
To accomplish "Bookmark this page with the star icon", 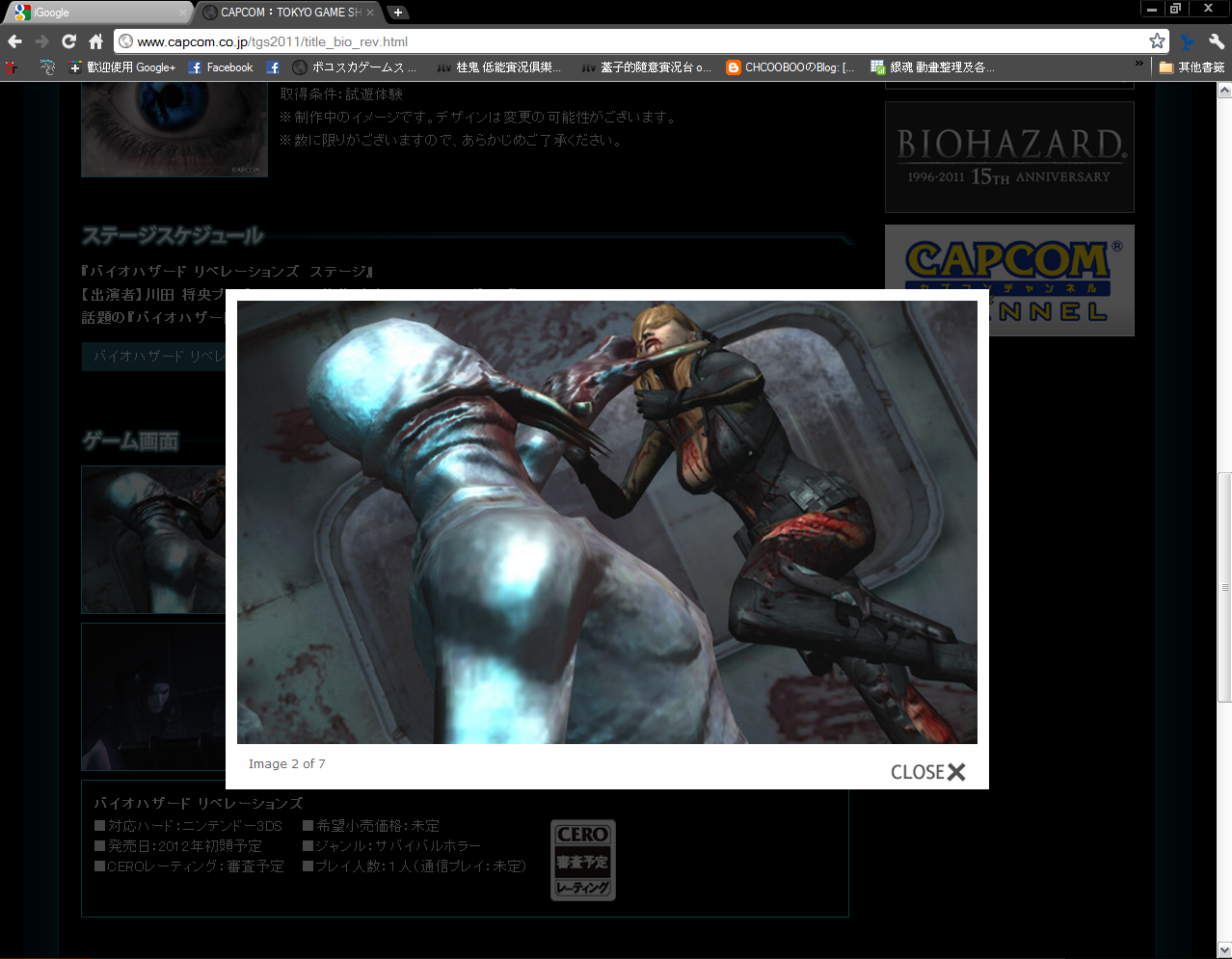I will [1157, 40].
